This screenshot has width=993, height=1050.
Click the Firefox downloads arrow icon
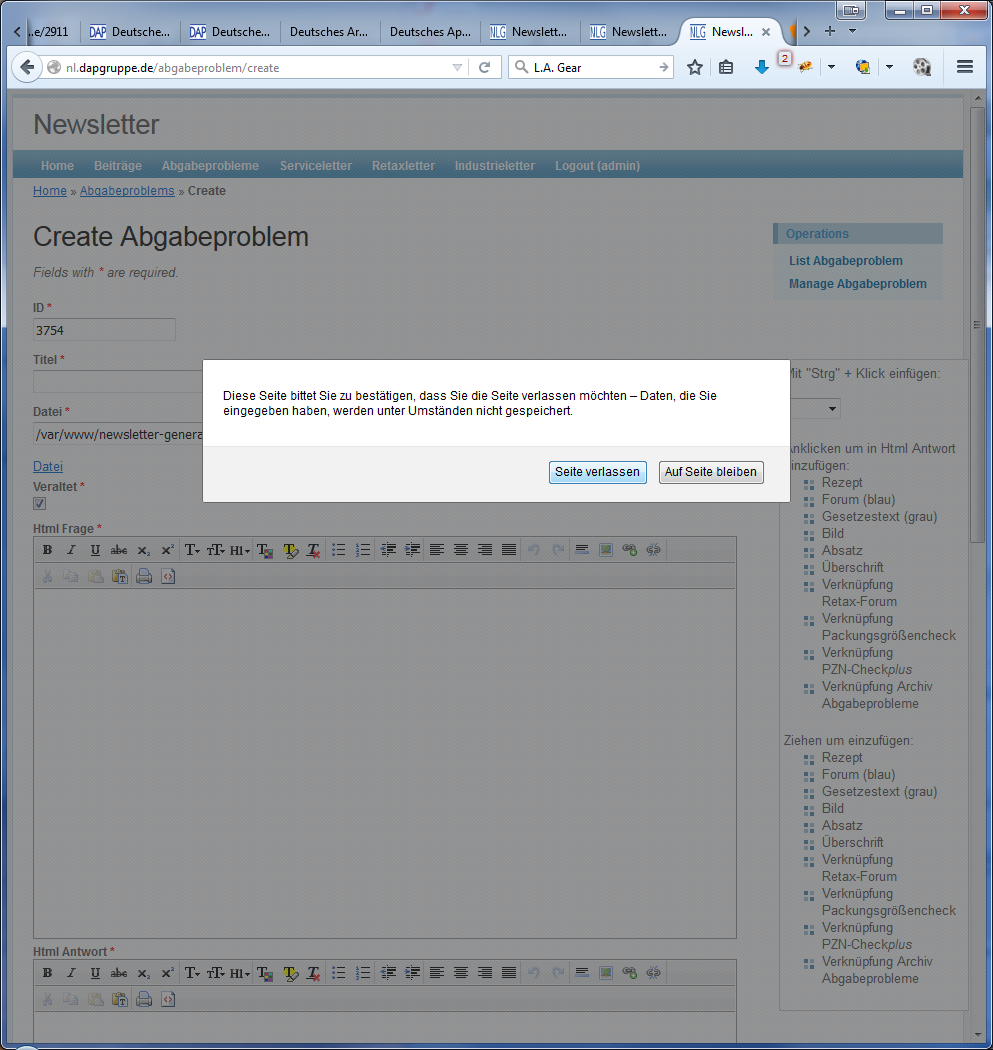[761, 67]
